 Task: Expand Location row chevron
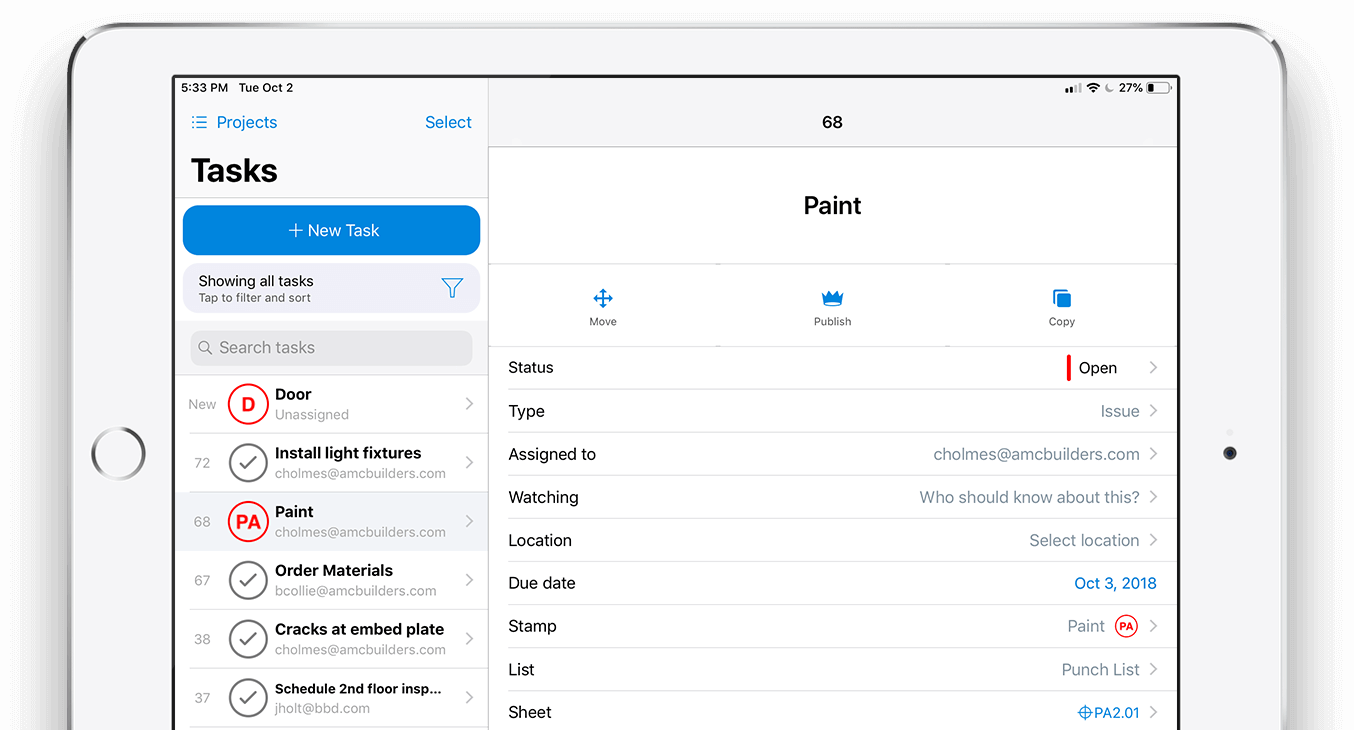[x=1153, y=540]
